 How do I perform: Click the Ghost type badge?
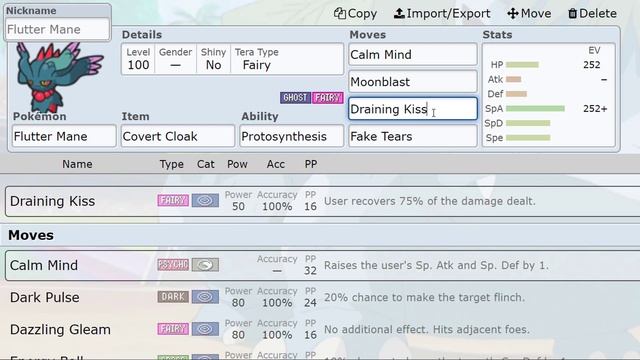pos(295,98)
